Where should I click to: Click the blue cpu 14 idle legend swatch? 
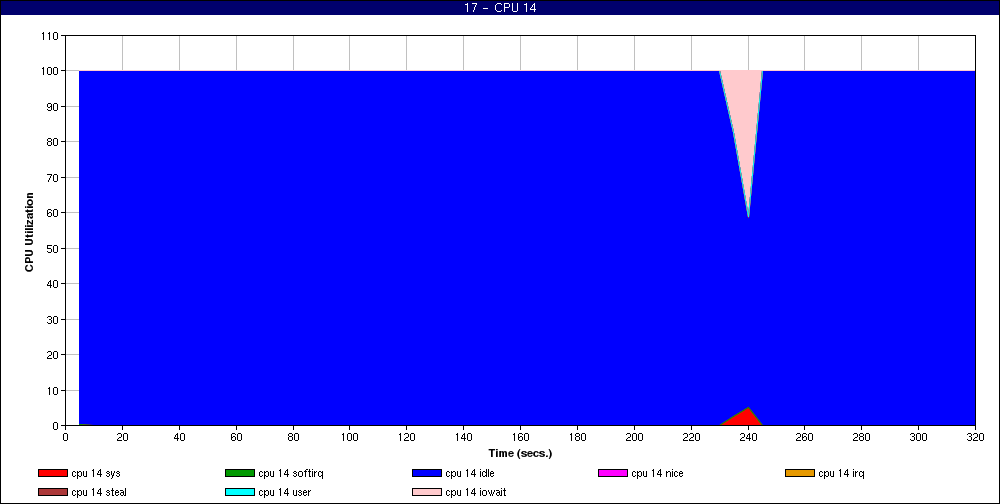(x=427, y=473)
